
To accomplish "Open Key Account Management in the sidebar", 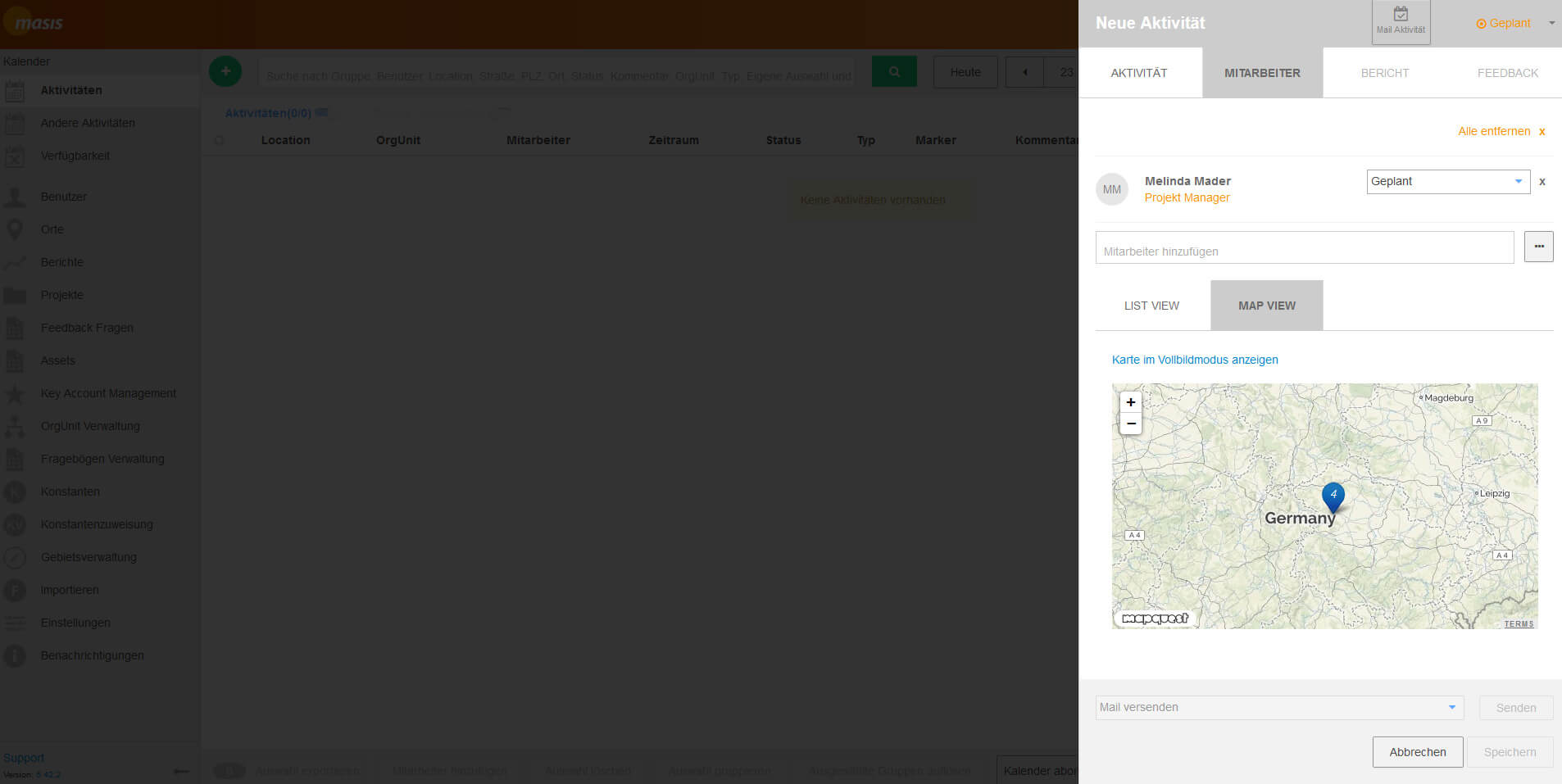I will pyautogui.click(x=100, y=393).
